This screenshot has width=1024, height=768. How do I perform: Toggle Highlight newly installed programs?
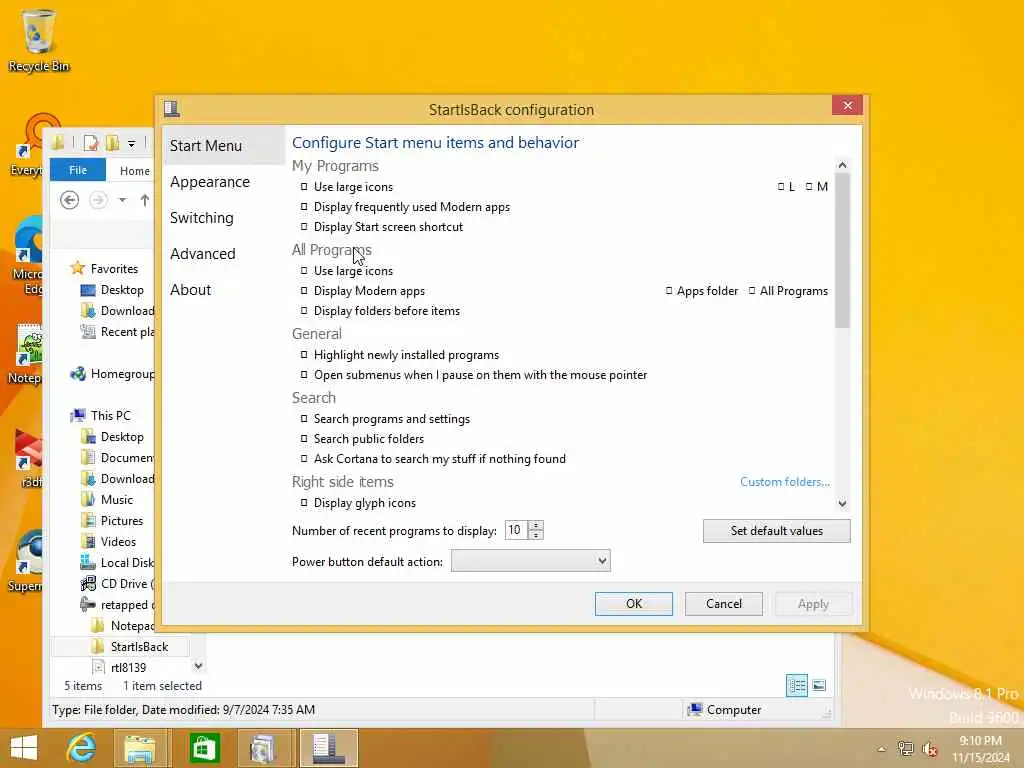pyautogui.click(x=304, y=355)
